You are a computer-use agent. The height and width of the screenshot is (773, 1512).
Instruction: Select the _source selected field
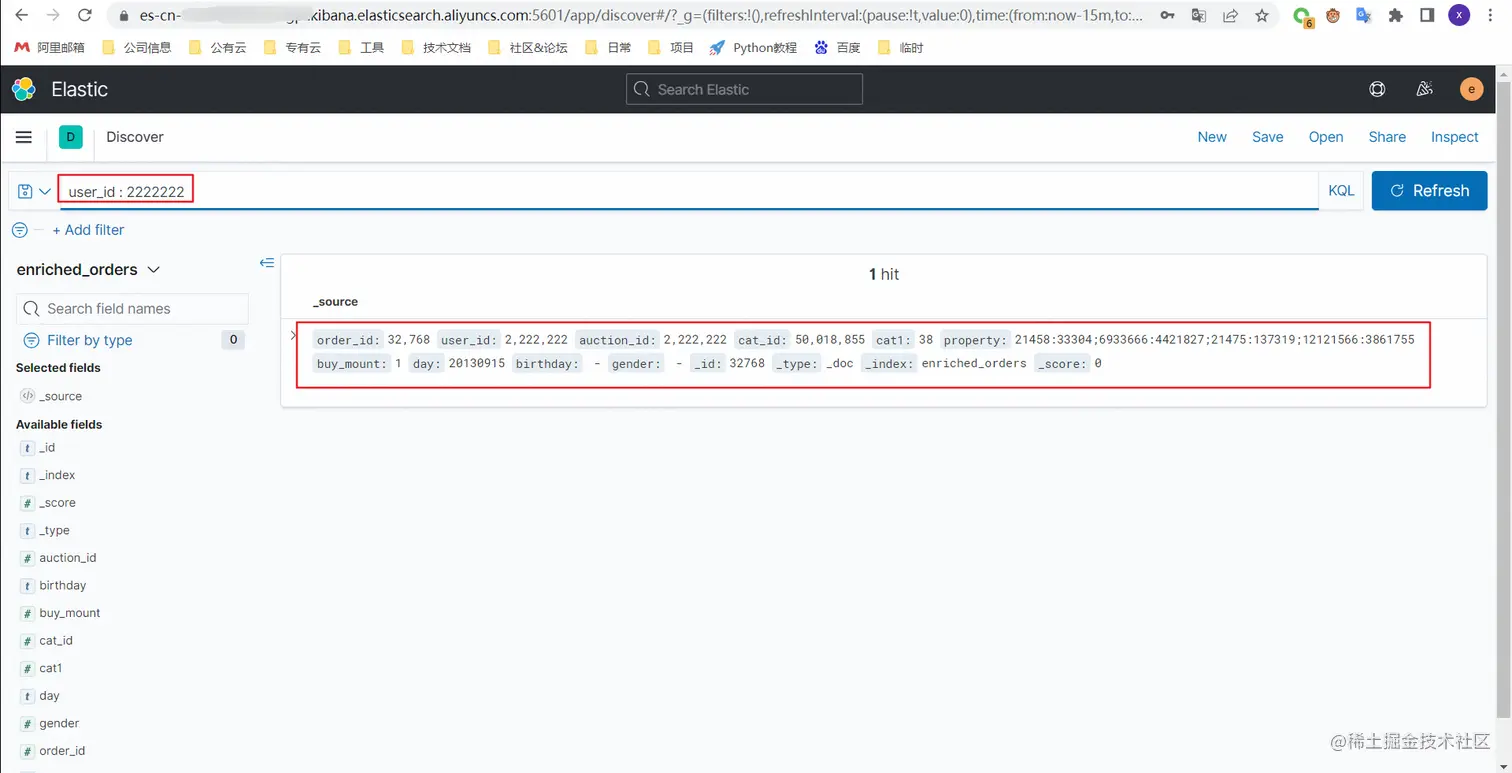coord(60,396)
